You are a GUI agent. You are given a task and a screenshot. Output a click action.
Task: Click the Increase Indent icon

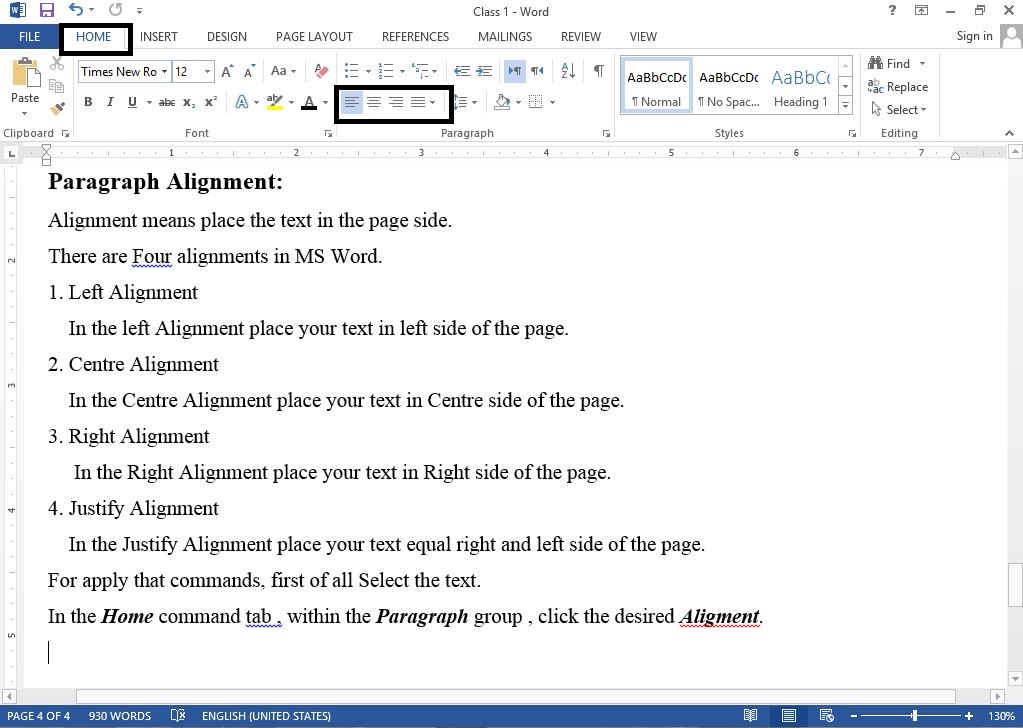coord(486,71)
